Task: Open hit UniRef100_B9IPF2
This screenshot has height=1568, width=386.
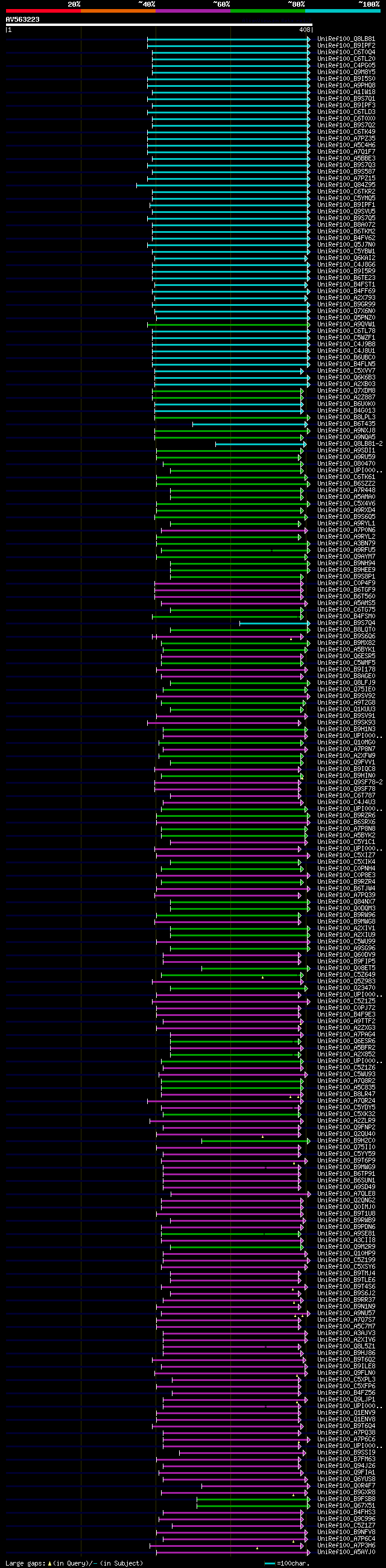Action: pos(346,46)
